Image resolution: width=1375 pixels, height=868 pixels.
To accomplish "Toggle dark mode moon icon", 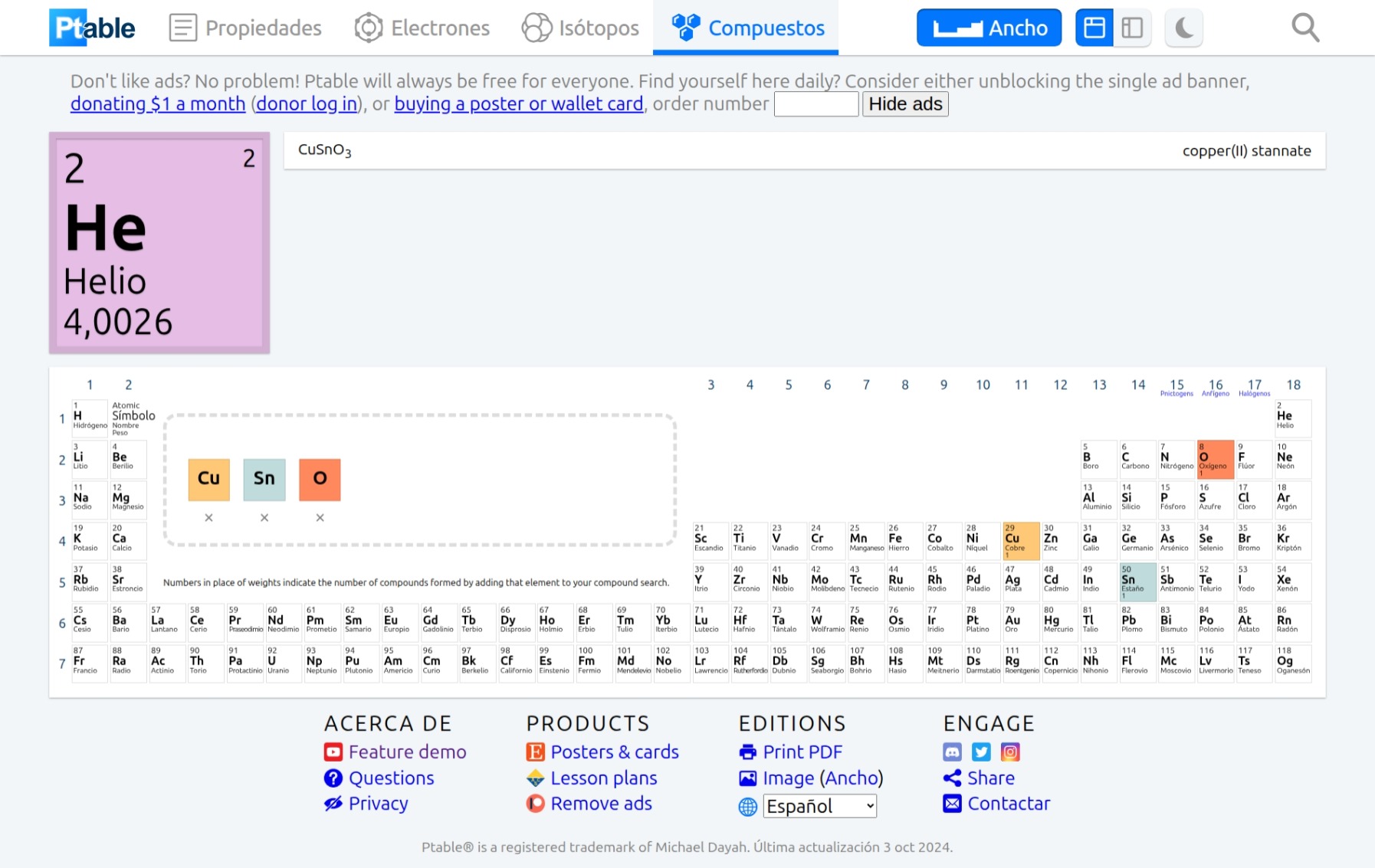I will pyautogui.click(x=1183, y=28).
